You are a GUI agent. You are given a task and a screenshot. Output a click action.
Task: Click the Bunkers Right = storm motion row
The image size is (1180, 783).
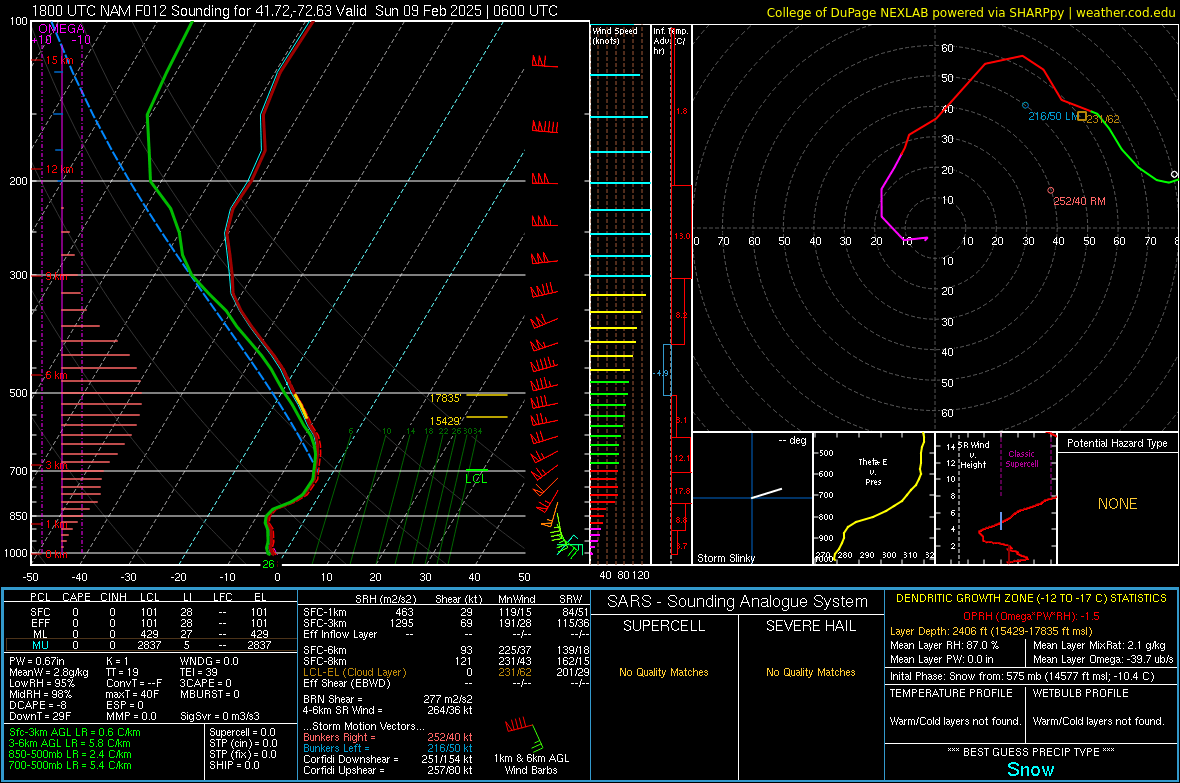388,737
